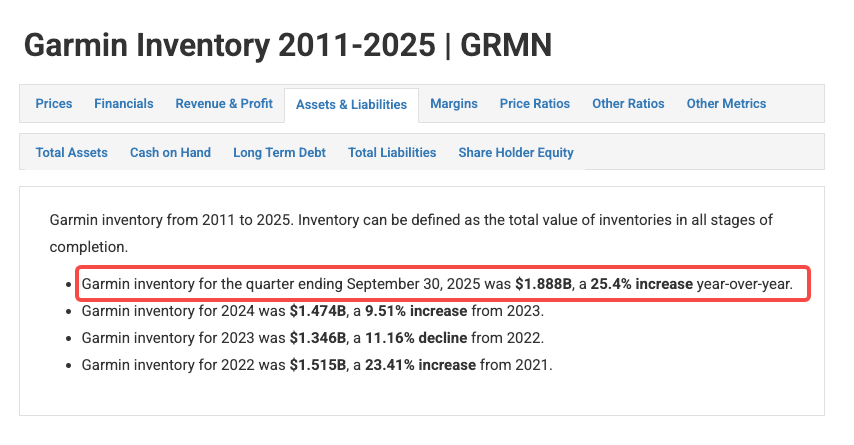Click the Total Liabilities link
This screenshot has height=445, width=854.
tap(392, 152)
